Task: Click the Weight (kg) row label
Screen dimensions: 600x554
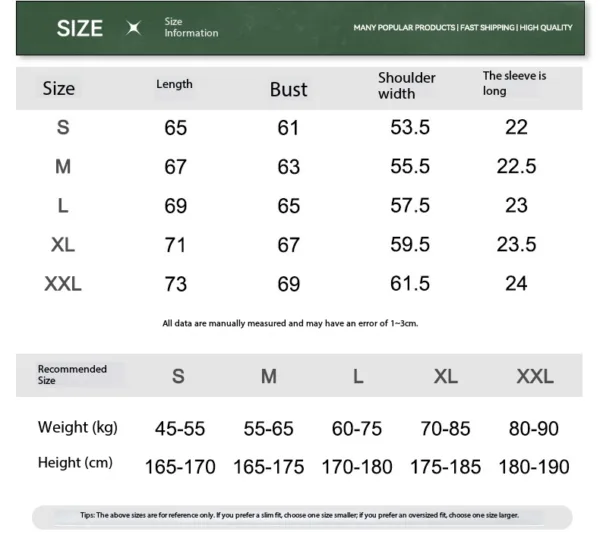Action: point(78,428)
